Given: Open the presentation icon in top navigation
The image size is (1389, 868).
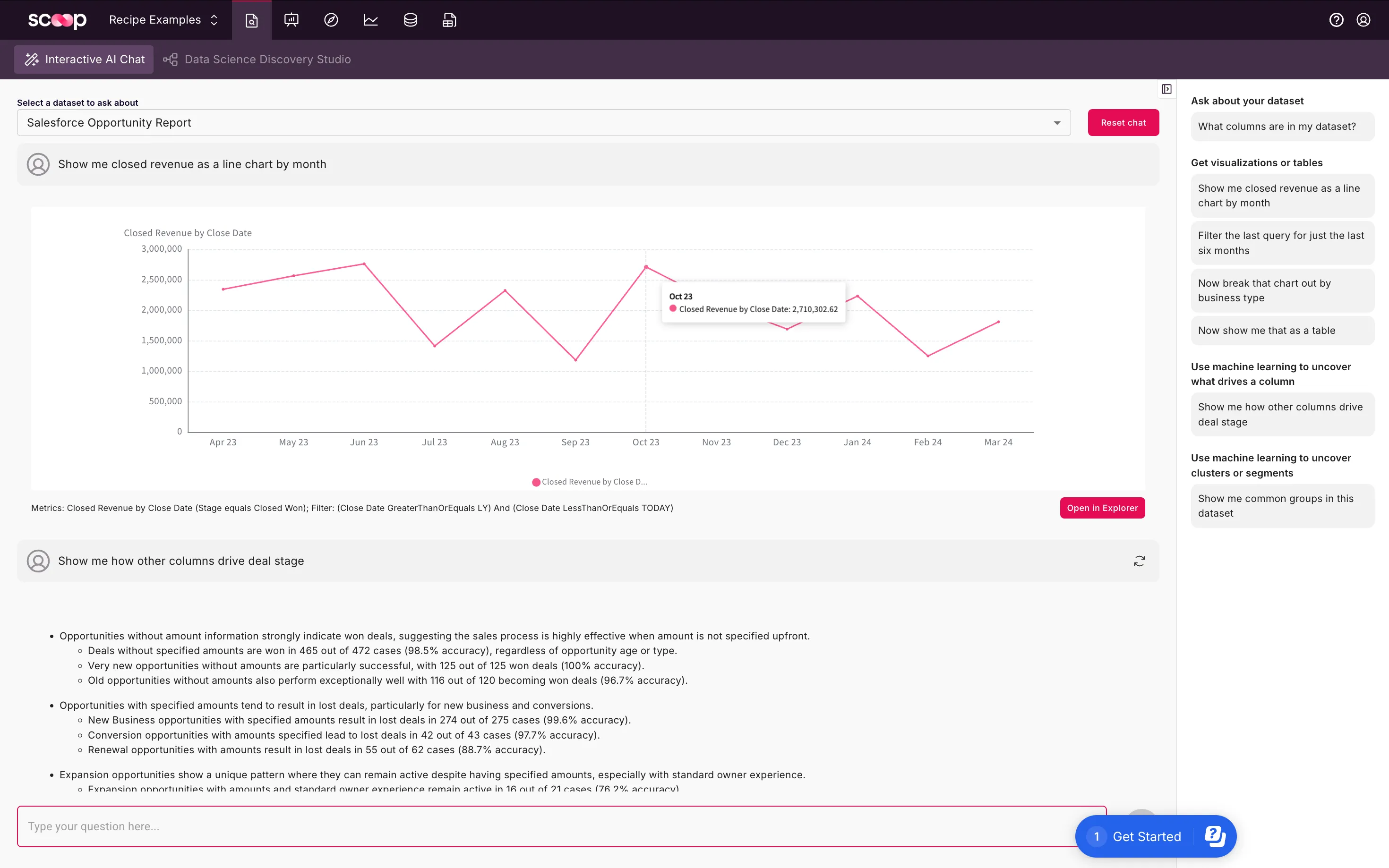Looking at the screenshot, I should 291,20.
